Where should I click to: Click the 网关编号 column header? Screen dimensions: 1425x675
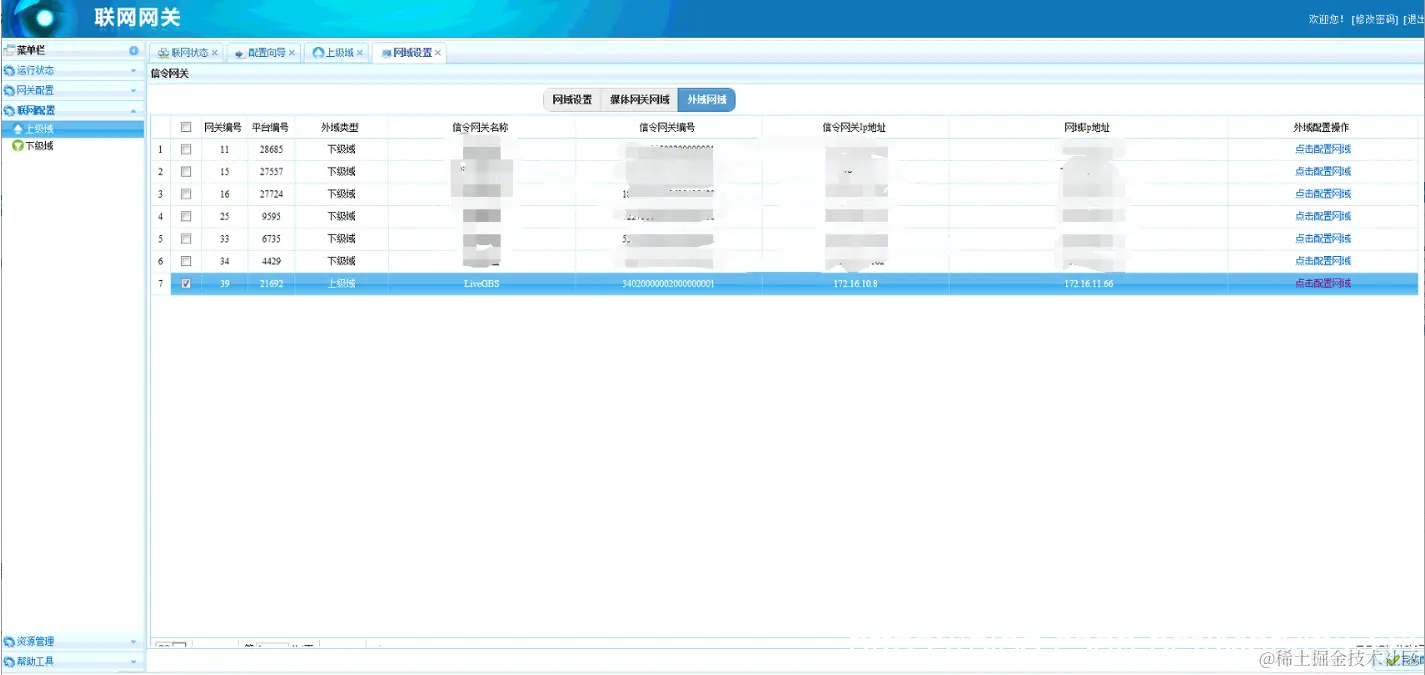[x=223, y=127]
